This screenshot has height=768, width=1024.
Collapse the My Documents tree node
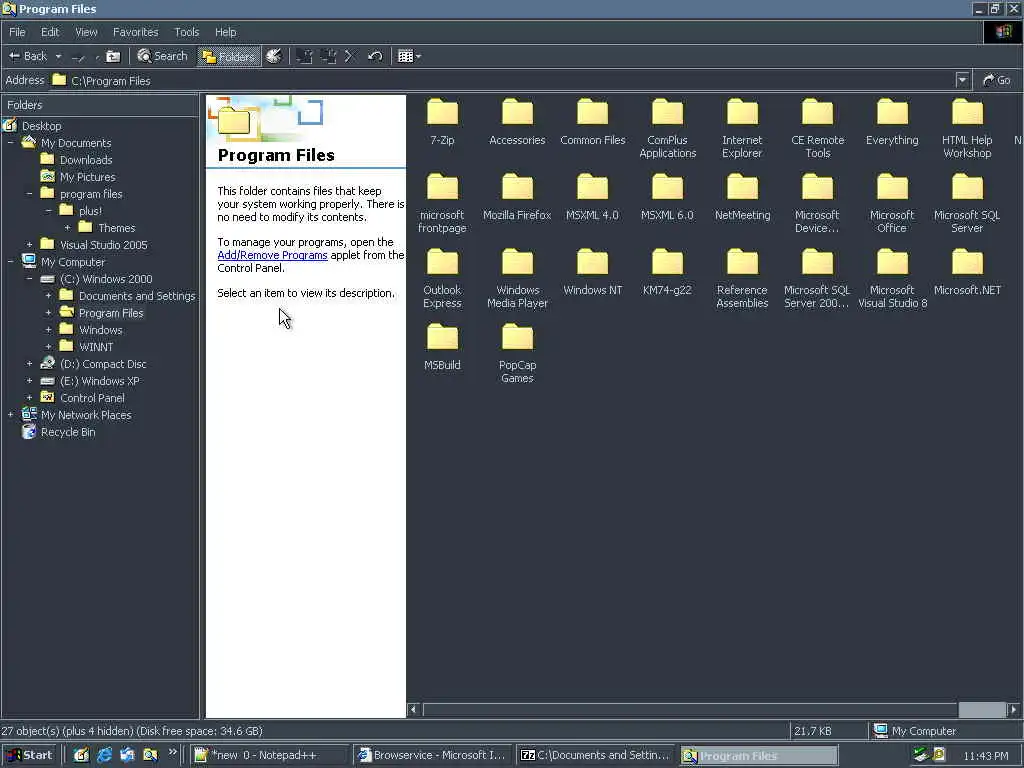pyautogui.click(x=10, y=143)
